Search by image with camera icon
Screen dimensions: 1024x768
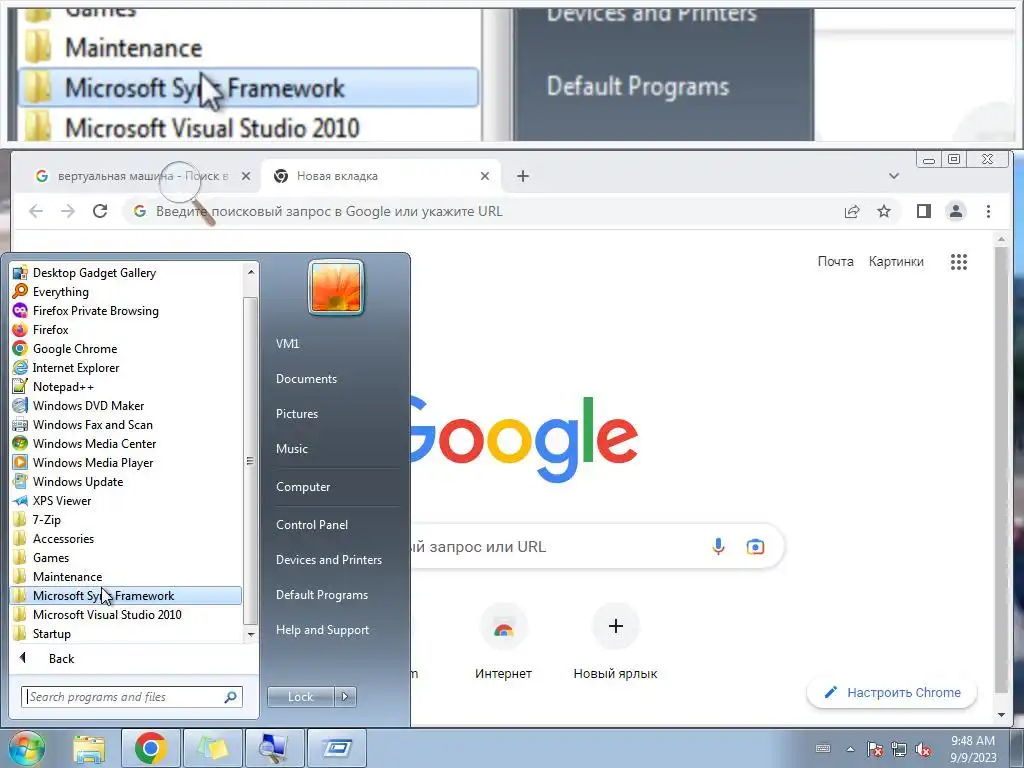pyautogui.click(x=755, y=547)
